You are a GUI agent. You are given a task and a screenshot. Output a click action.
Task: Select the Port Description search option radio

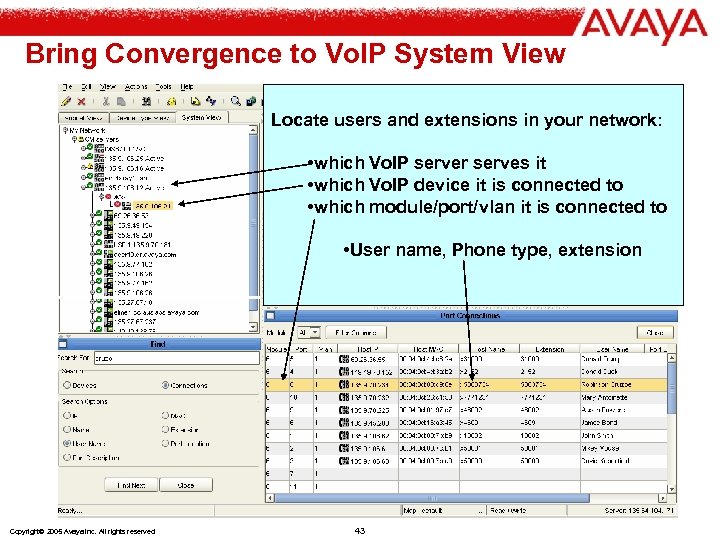(x=67, y=458)
